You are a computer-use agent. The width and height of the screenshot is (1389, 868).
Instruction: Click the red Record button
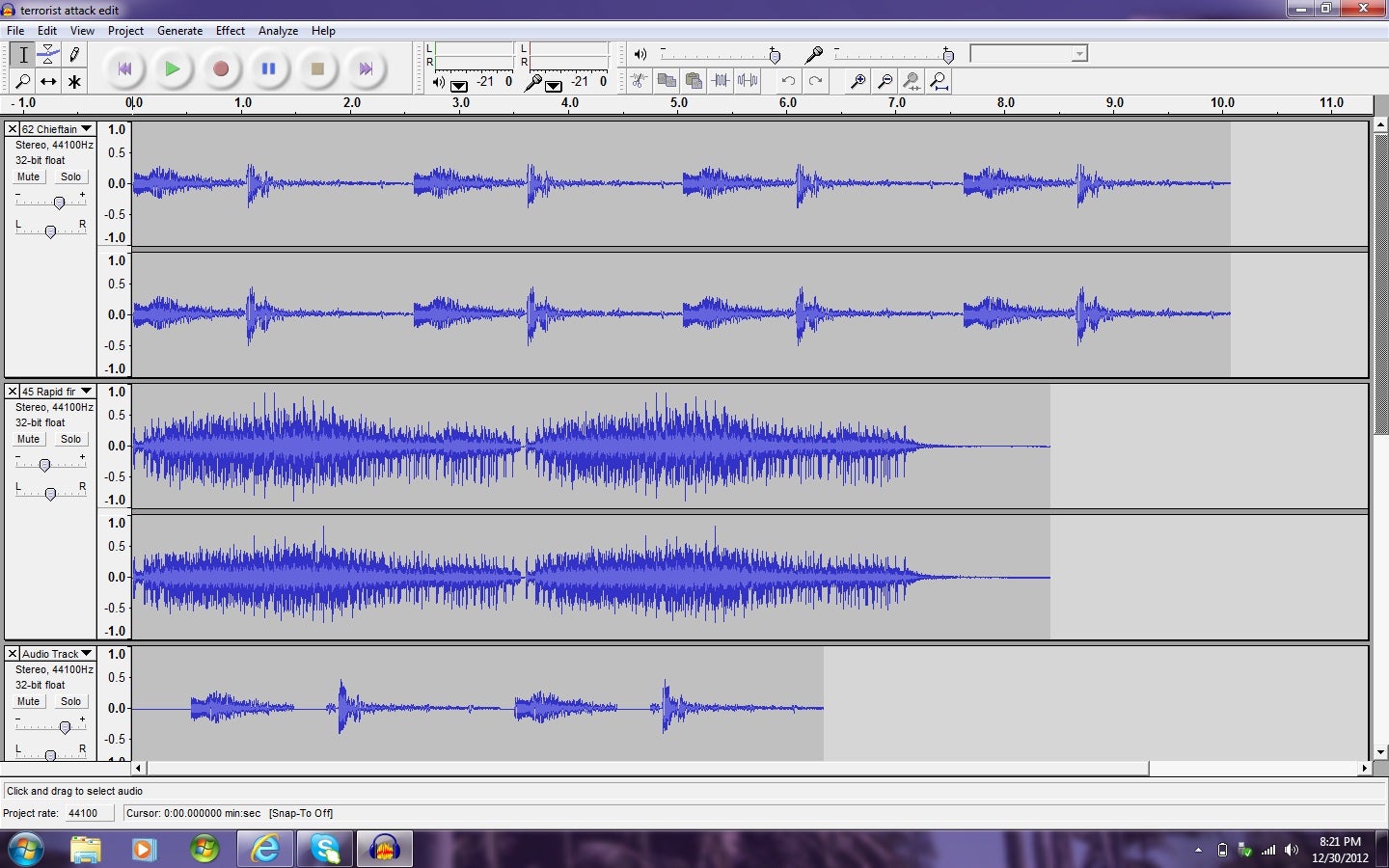221,68
